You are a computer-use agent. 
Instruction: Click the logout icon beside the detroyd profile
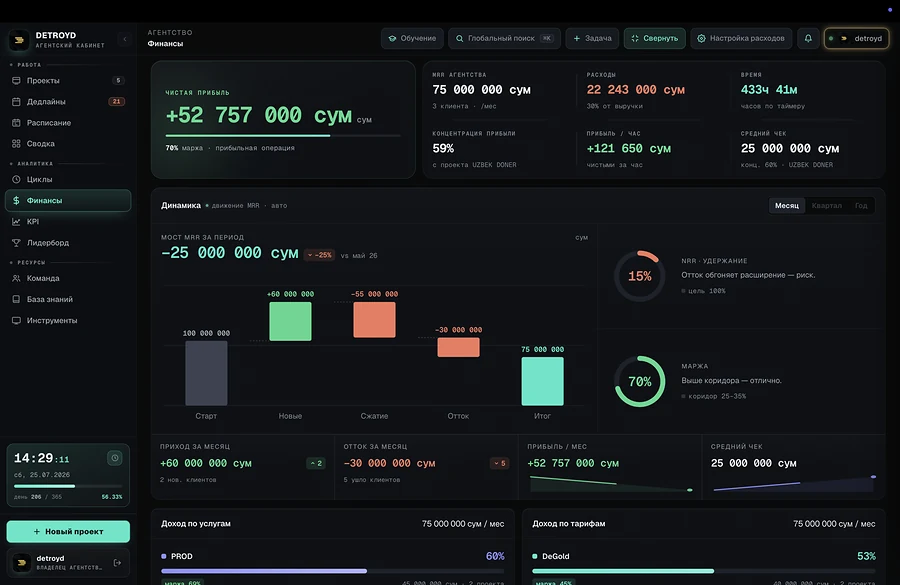coord(118,563)
